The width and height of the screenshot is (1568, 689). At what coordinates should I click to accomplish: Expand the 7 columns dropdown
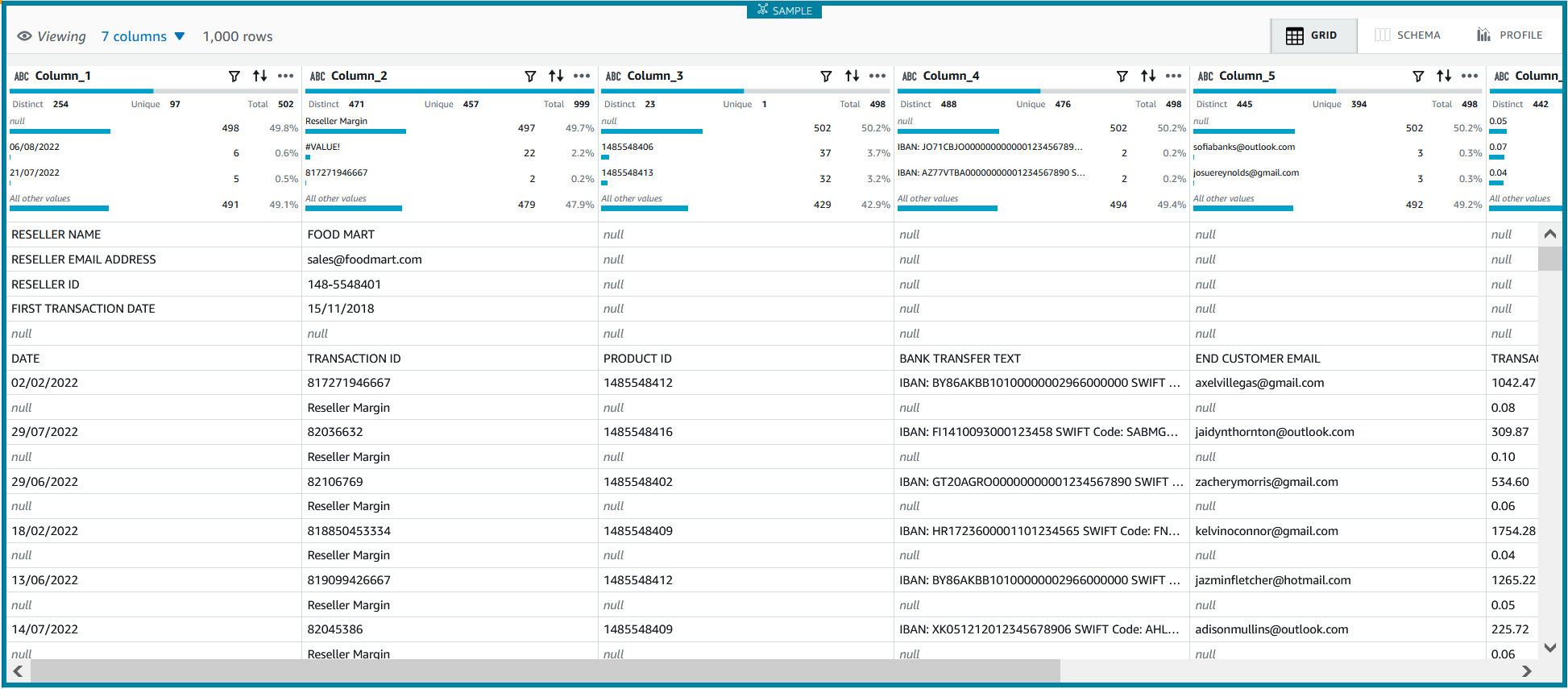coord(143,36)
